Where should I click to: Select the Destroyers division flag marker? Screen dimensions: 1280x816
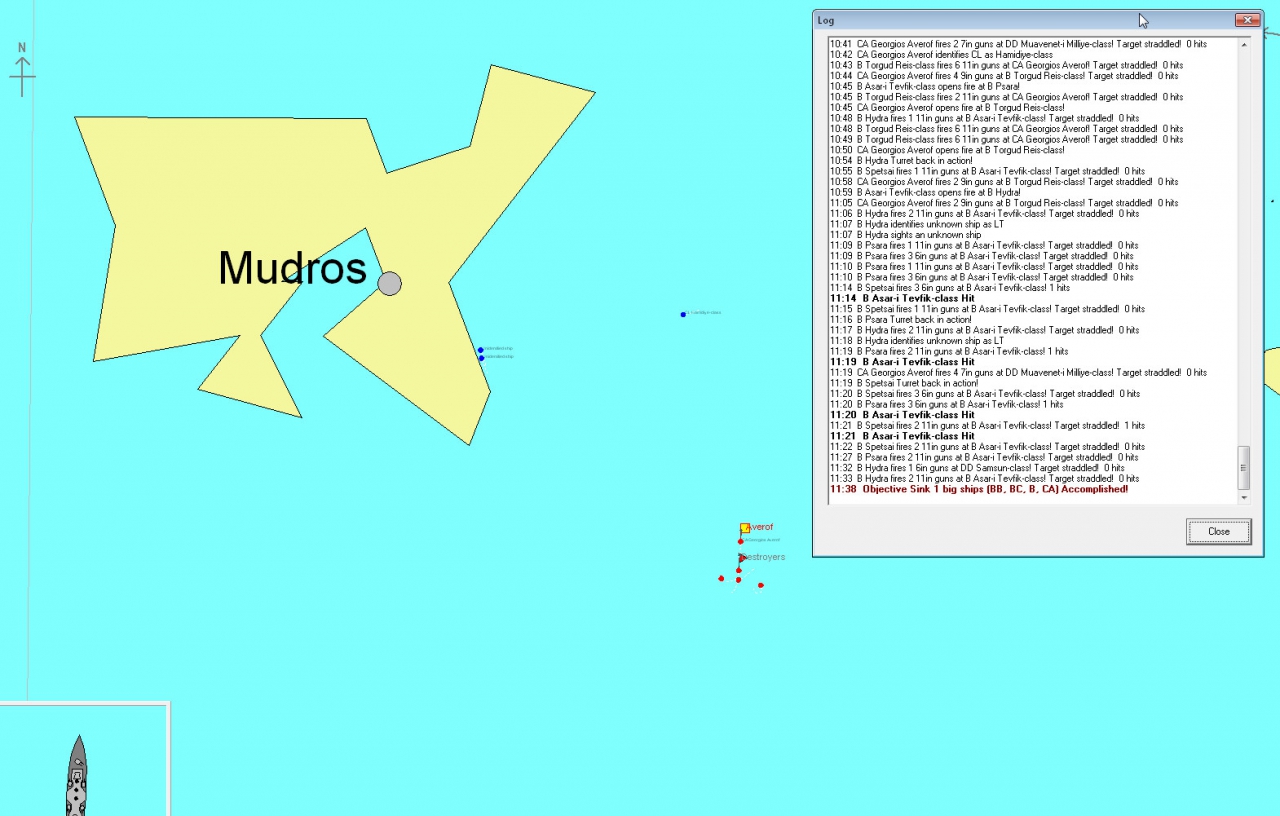click(742, 558)
